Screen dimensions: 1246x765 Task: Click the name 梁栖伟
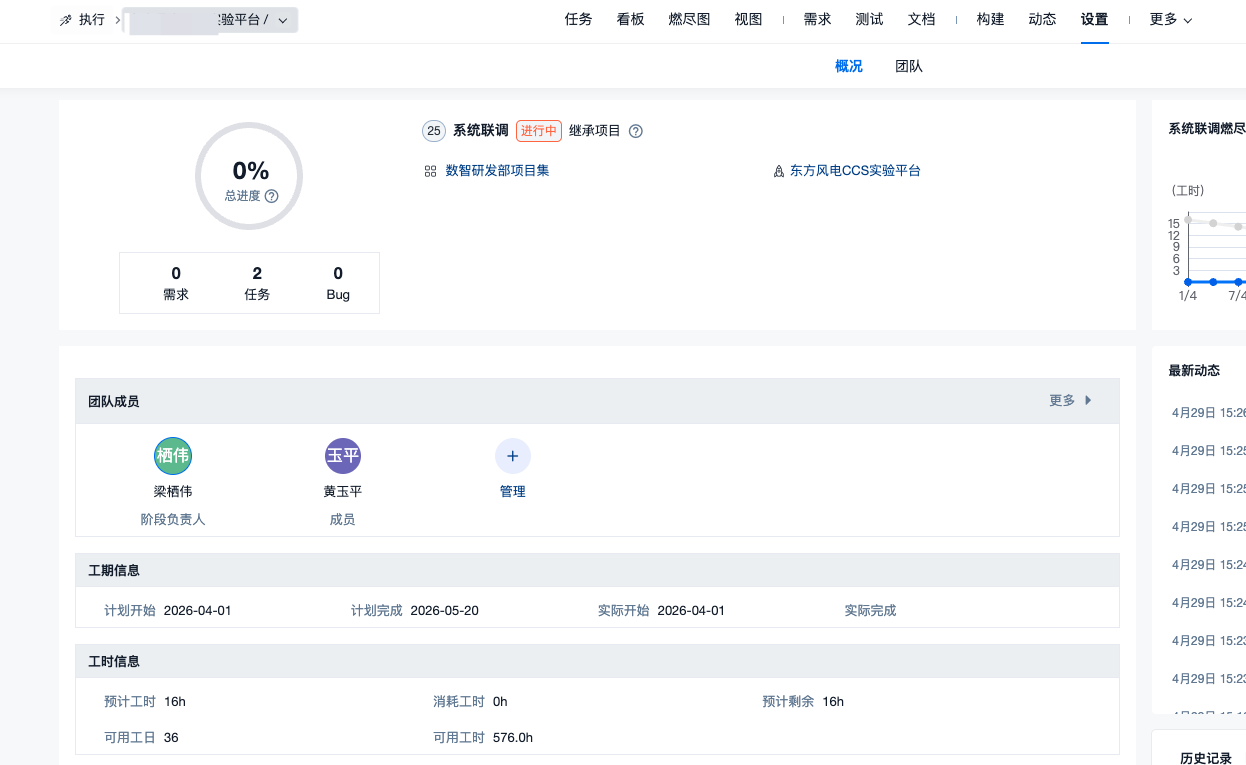(173, 492)
